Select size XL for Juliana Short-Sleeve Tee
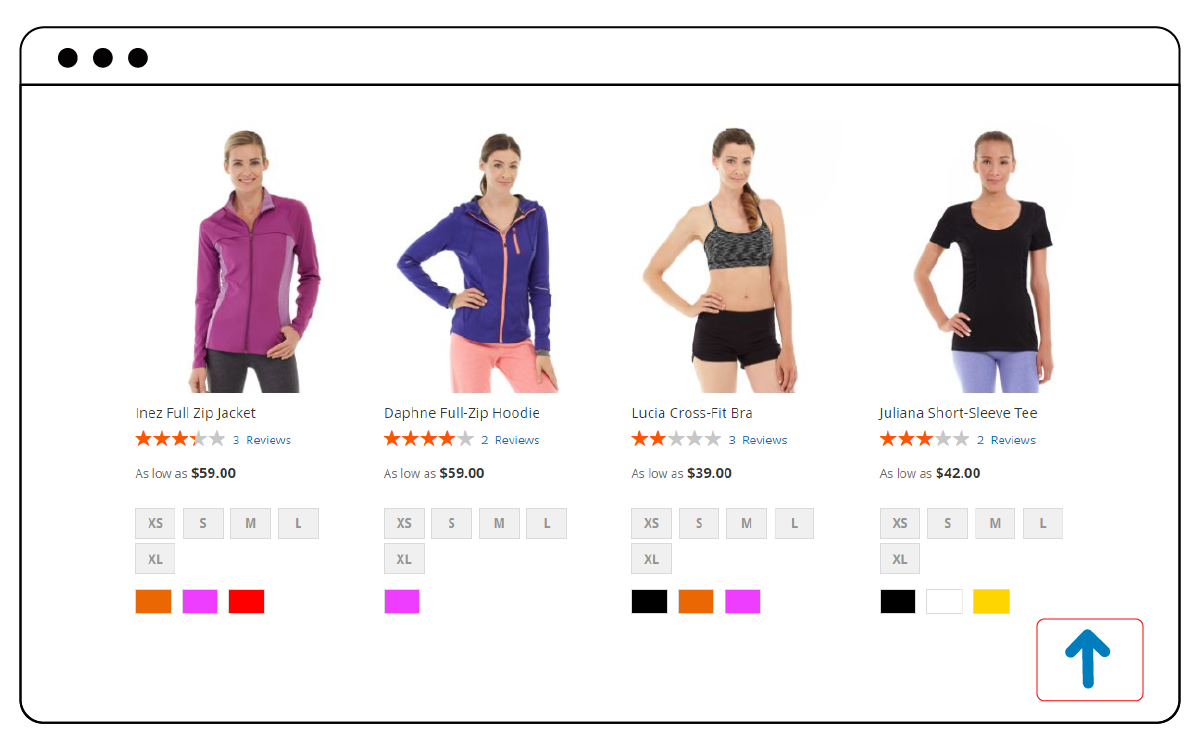 tap(900, 559)
